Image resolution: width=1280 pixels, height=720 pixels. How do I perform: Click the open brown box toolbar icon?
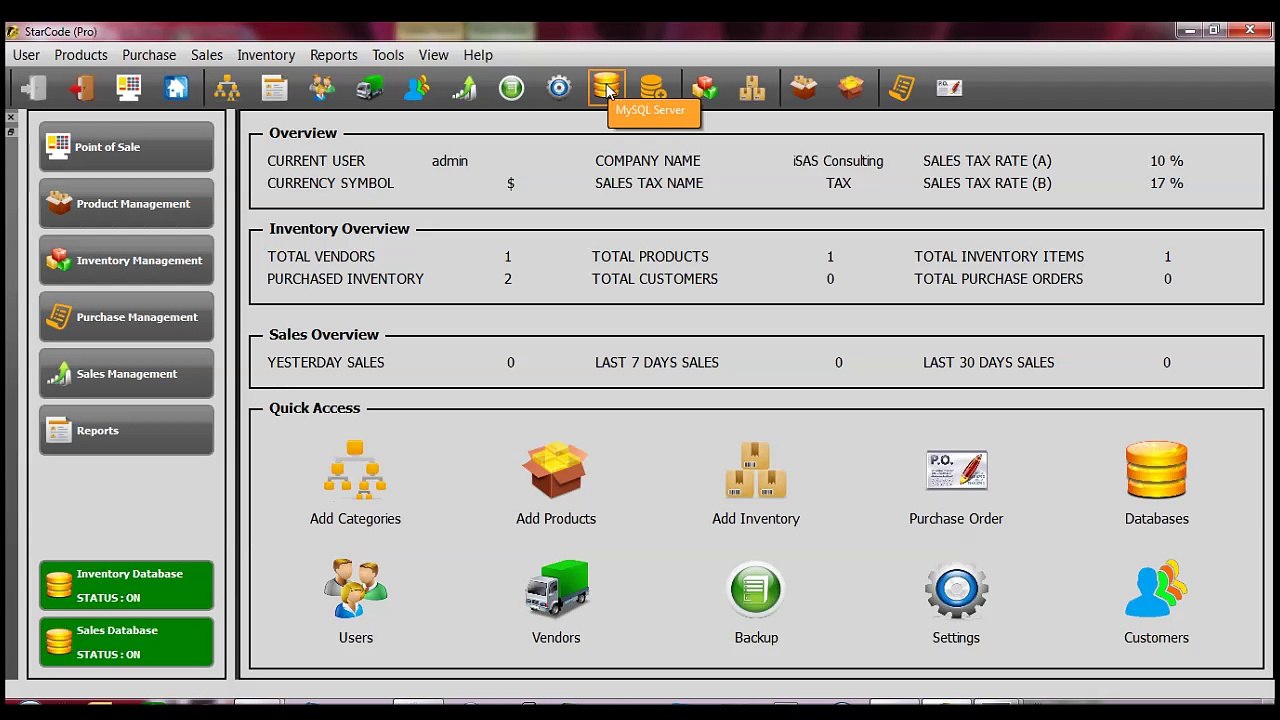click(x=804, y=88)
